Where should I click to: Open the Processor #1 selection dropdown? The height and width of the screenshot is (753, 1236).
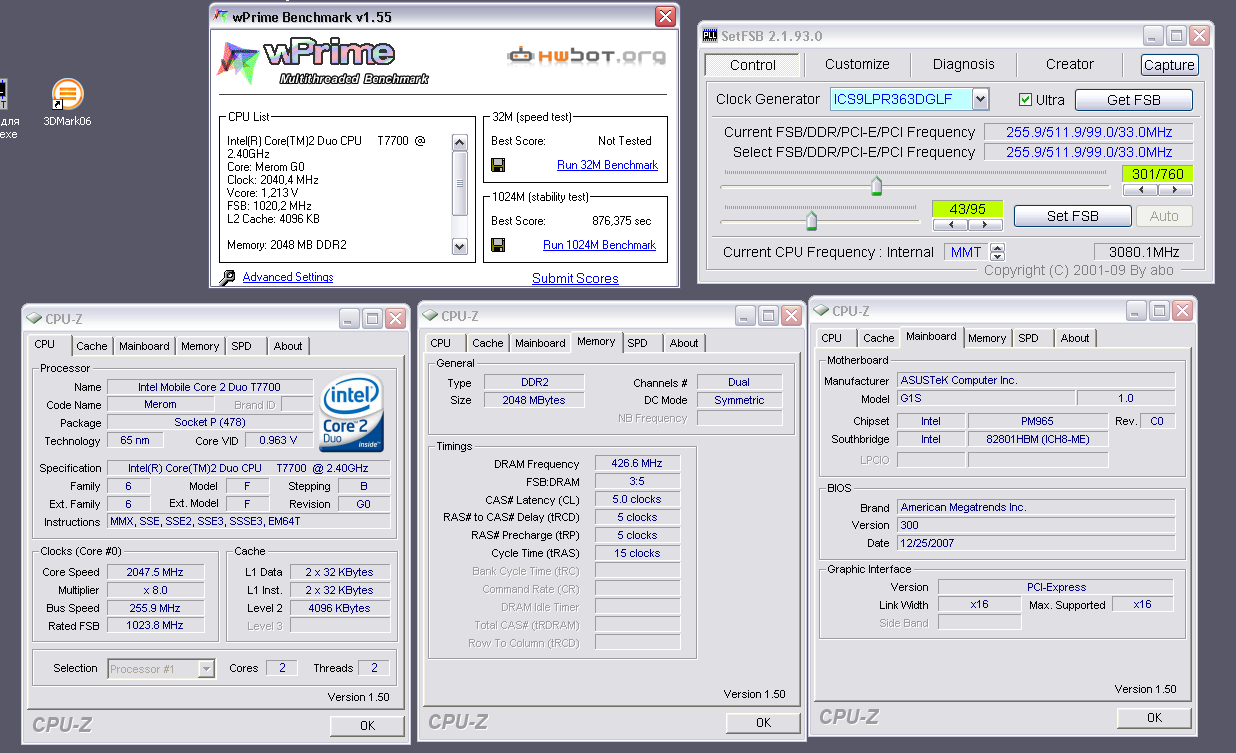pos(206,669)
